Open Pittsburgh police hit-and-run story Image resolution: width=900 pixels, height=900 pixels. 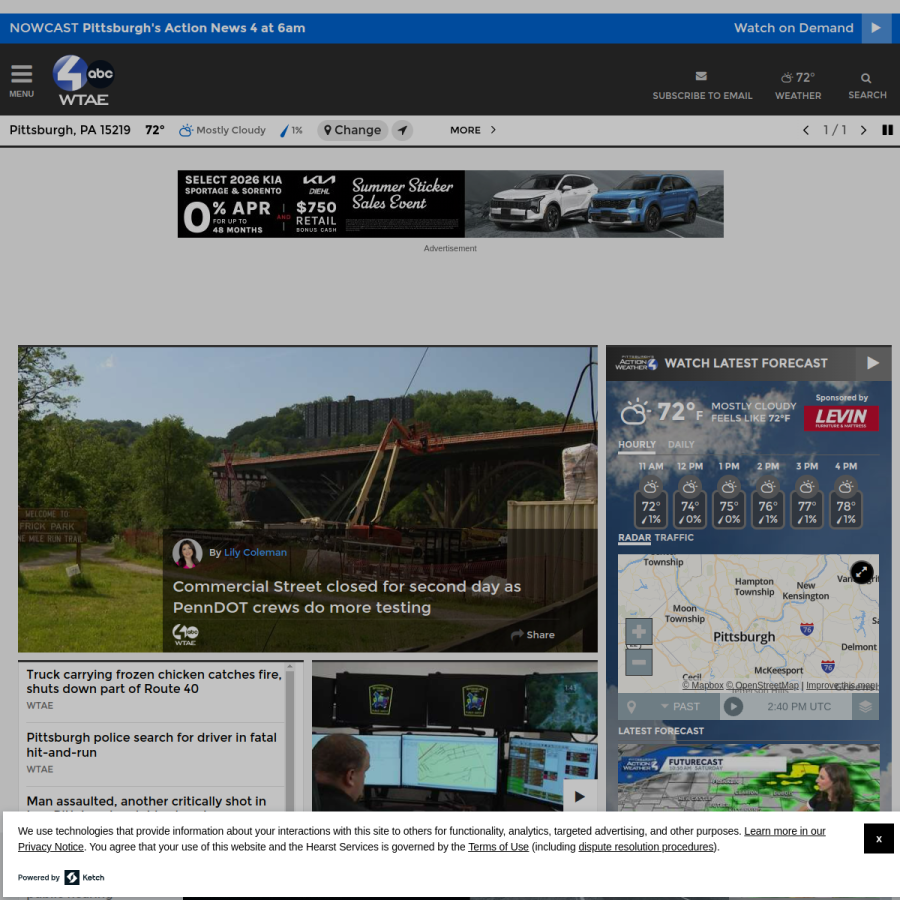pos(152,745)
